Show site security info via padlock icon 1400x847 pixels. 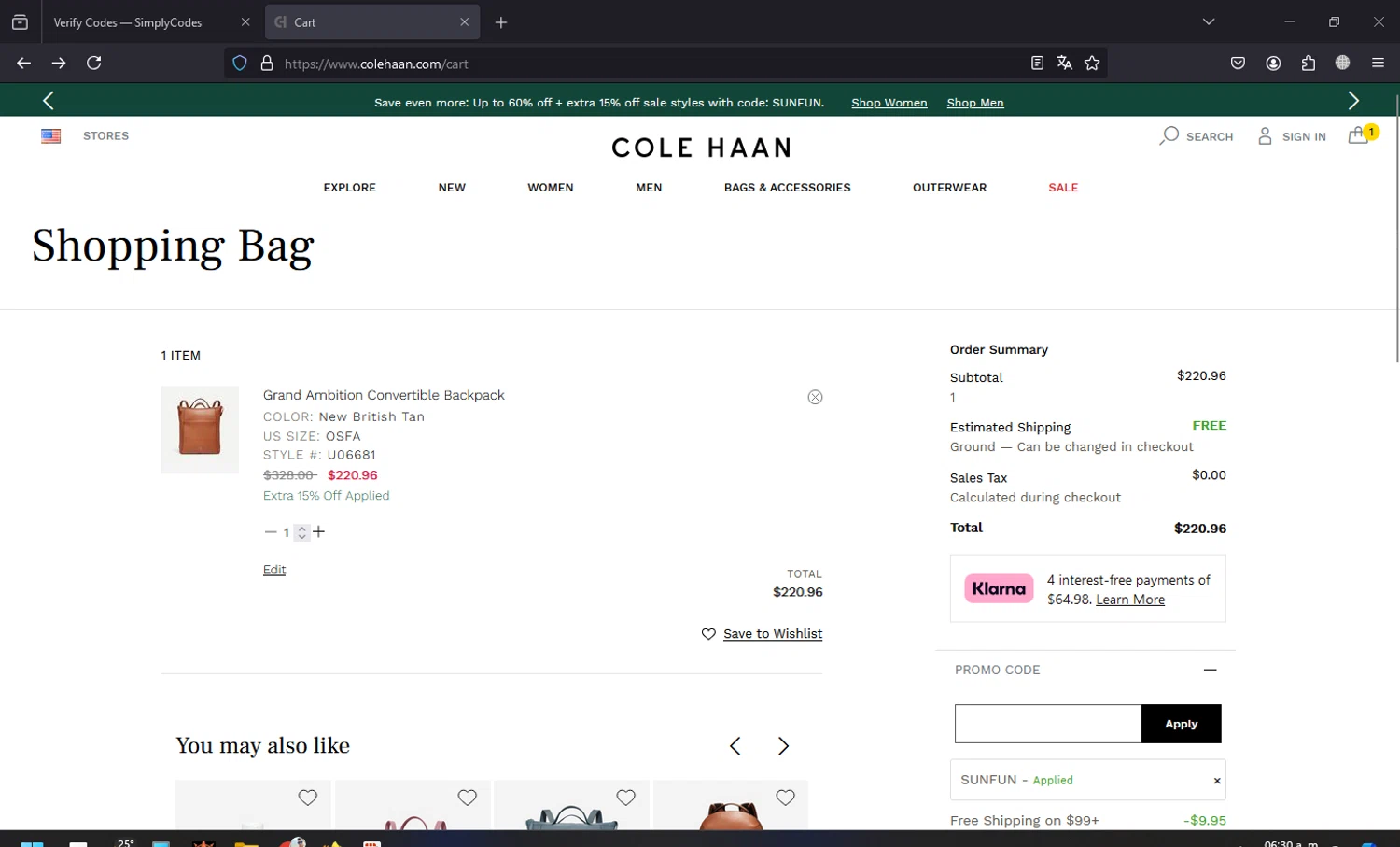click(x=267, y=64)
